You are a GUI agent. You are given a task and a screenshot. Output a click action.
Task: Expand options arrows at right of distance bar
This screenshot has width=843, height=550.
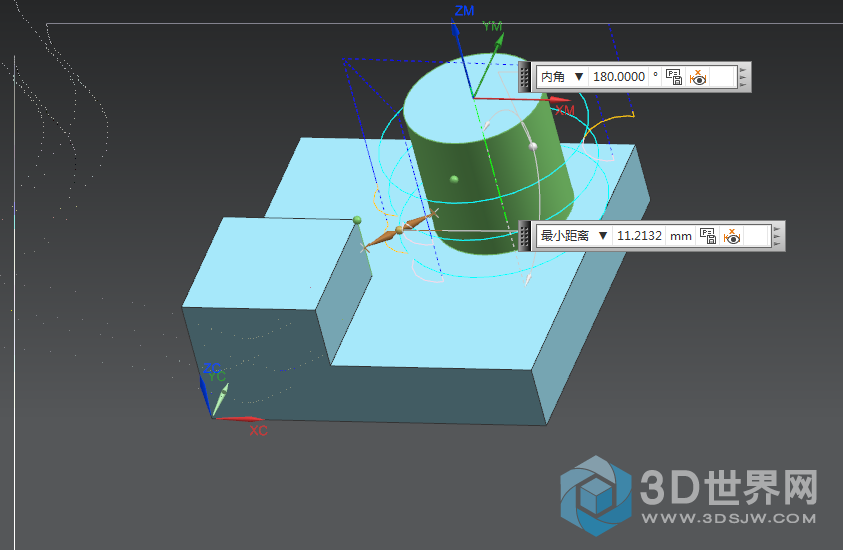pyautogui.click(x=778, y=236)
